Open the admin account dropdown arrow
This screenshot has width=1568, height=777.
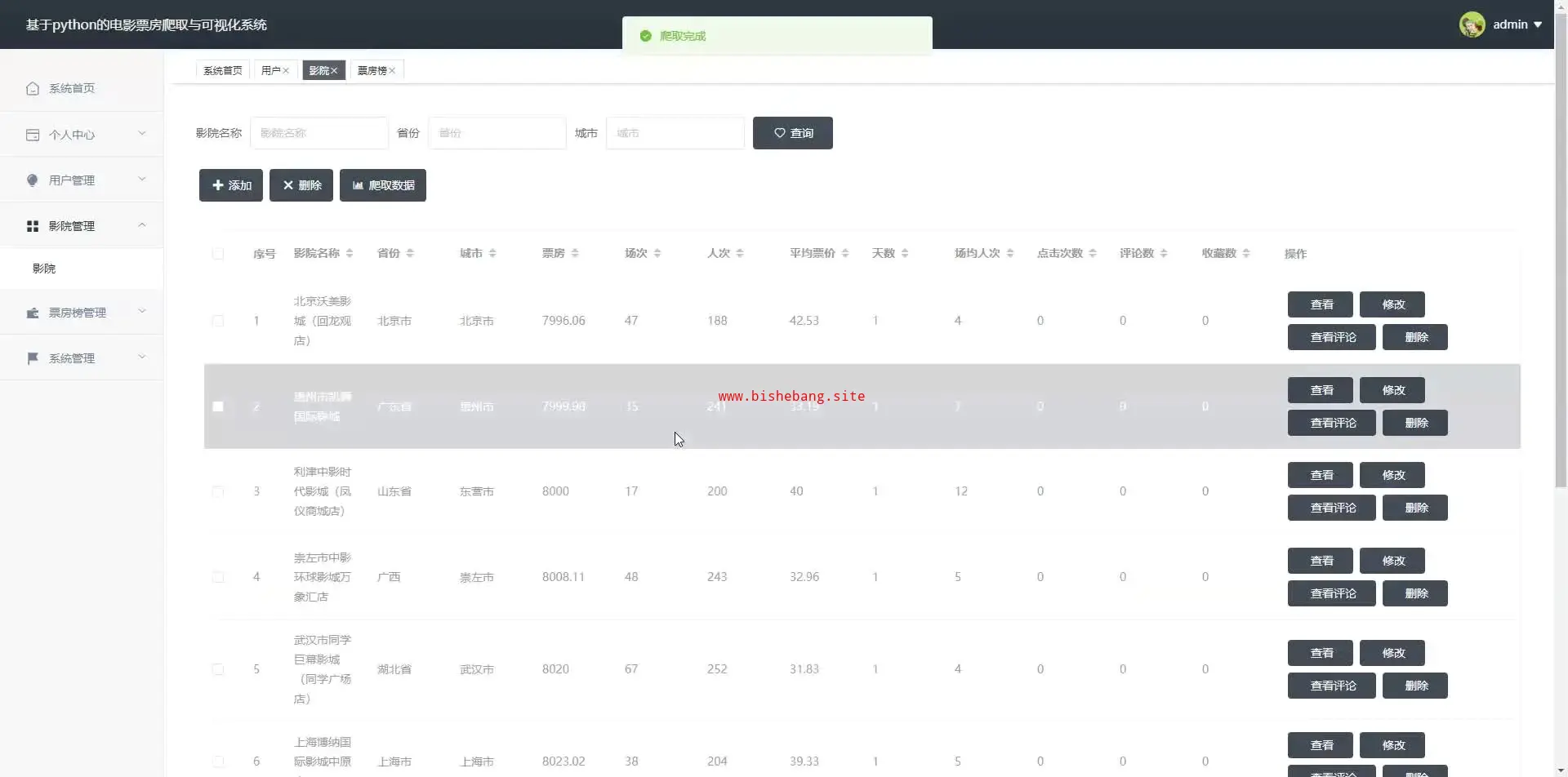(x=1538, y=24)
